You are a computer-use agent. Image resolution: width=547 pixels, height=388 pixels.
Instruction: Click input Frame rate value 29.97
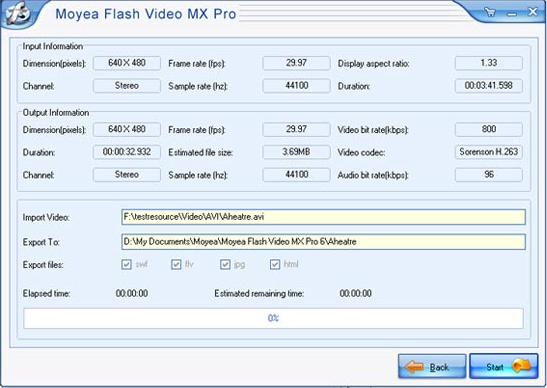297,63
